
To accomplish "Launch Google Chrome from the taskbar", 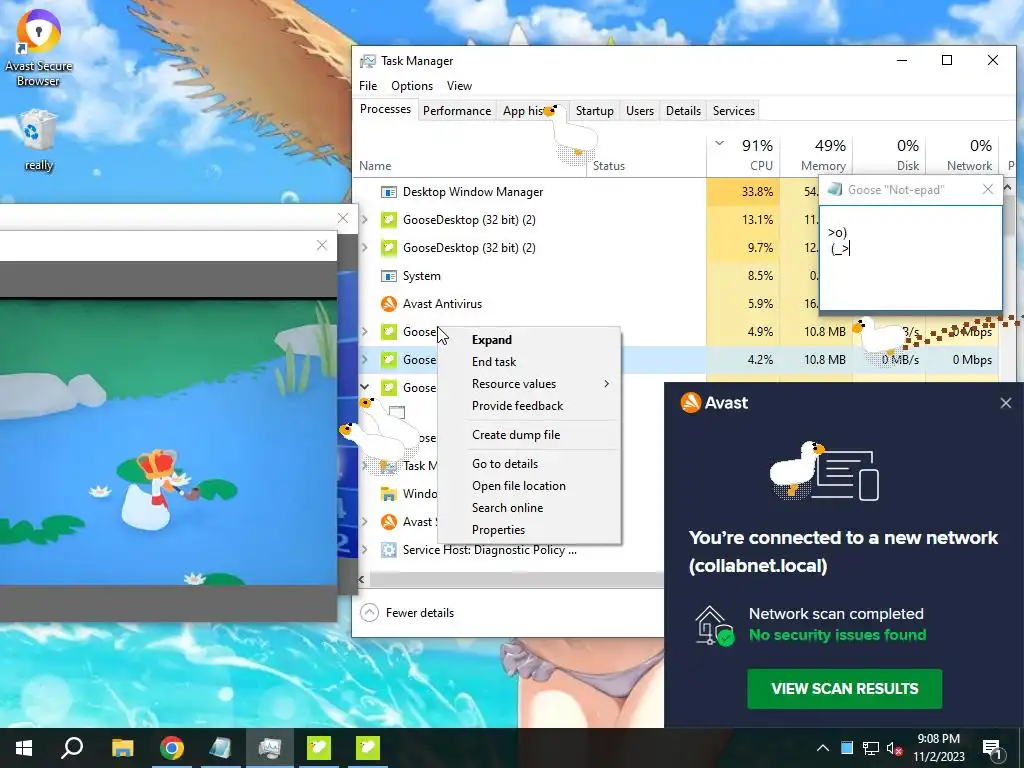I will tap(172, 748).
